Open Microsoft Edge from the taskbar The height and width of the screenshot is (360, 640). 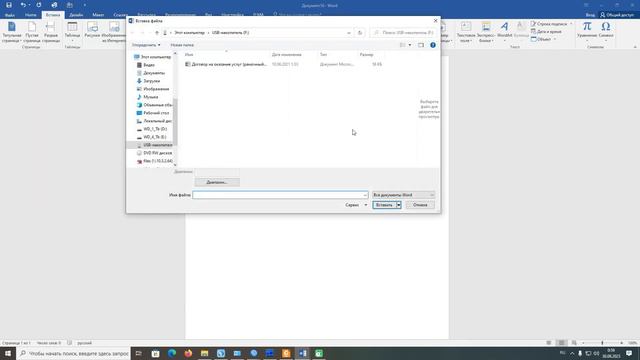pyautogui.click(x=172, y=353)
